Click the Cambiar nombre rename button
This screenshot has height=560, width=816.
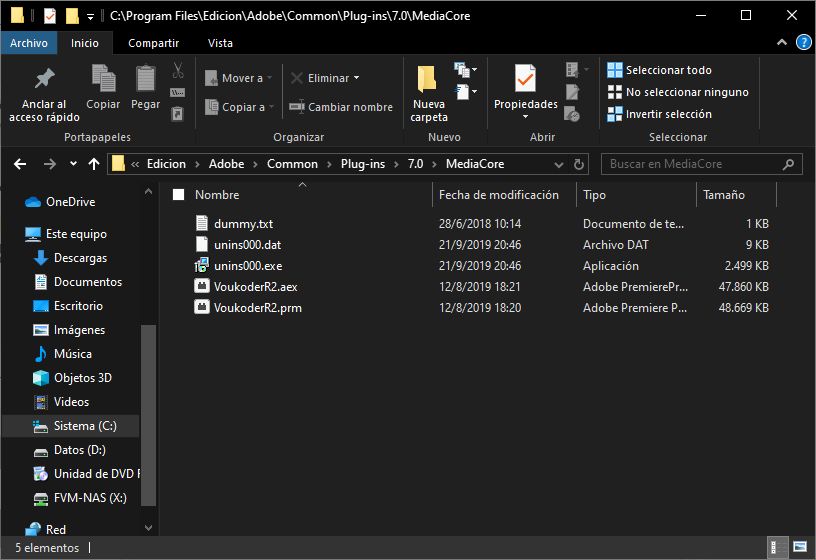340,107
